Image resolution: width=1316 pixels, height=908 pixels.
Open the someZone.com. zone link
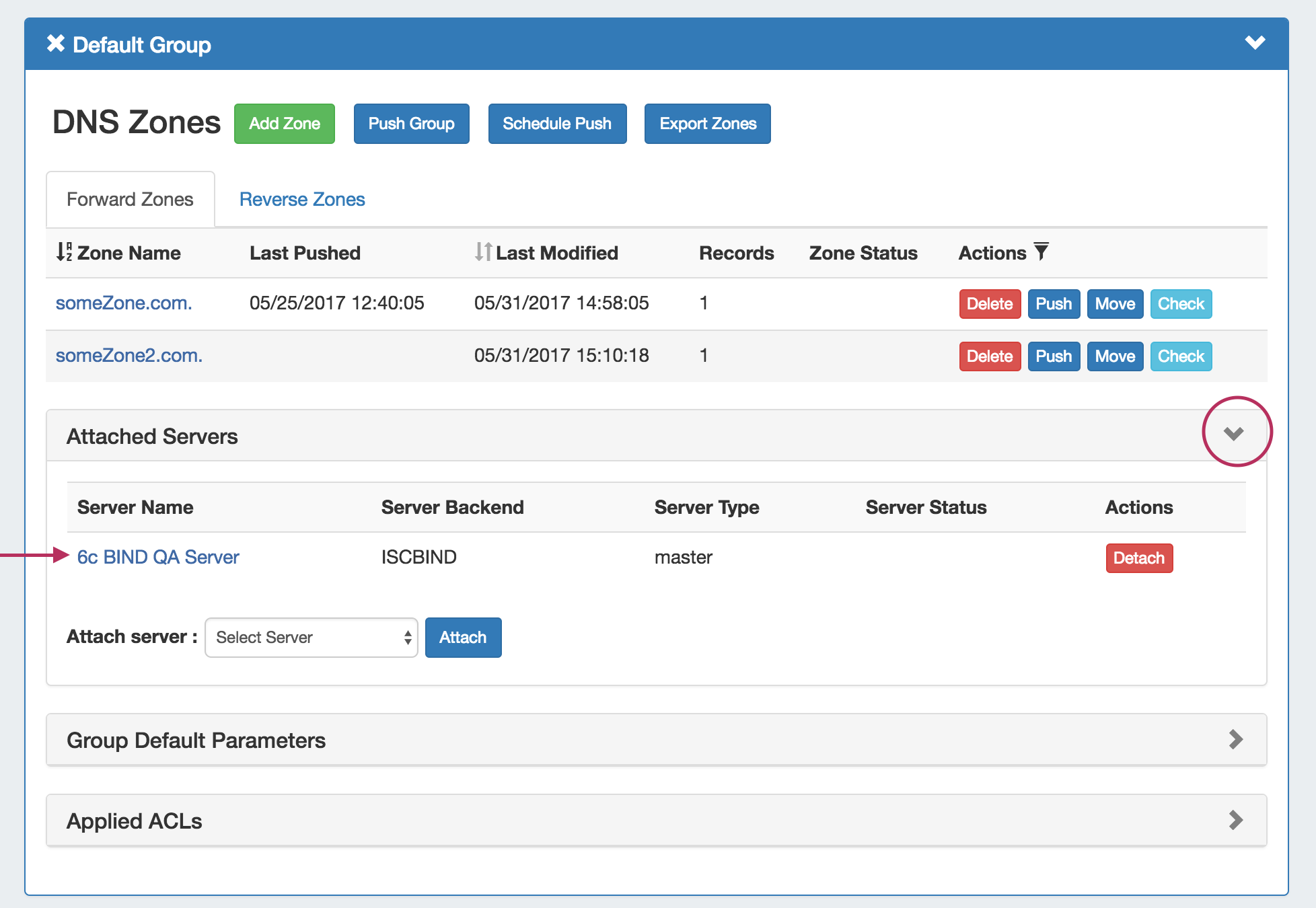[x=124, y=303]
